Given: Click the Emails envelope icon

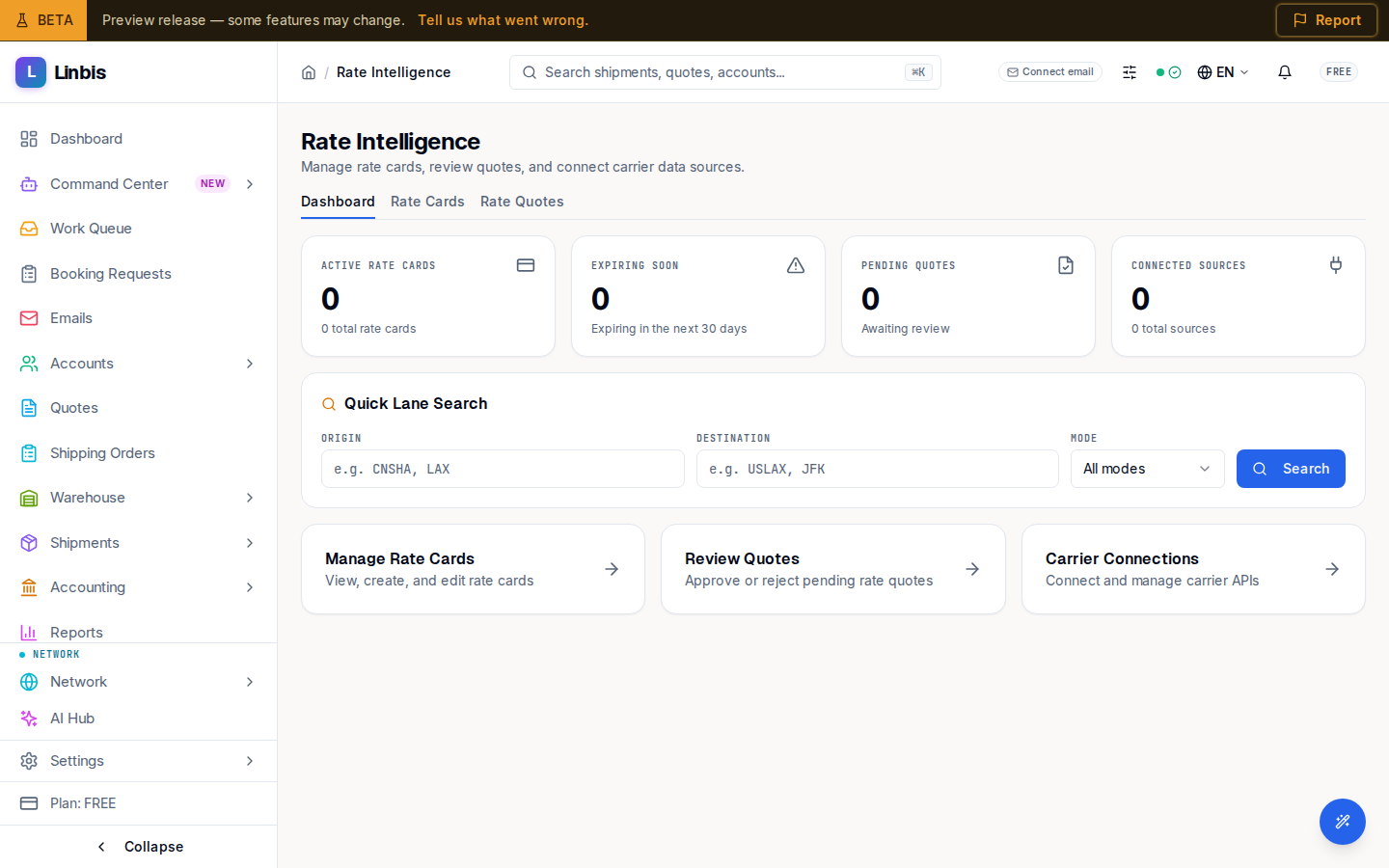Looking at the screenshot, I should [x=29, y=318].
